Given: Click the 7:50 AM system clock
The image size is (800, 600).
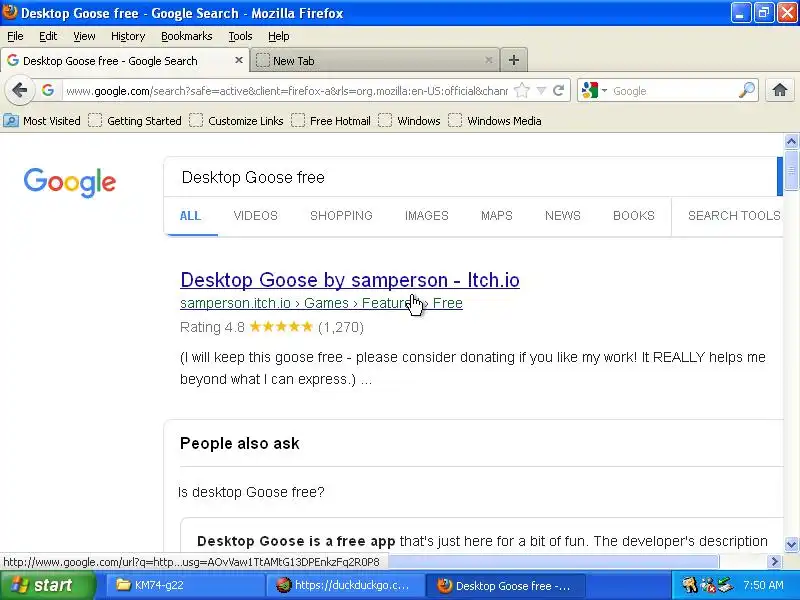Looking at the screenshot, I should (763, 585).
